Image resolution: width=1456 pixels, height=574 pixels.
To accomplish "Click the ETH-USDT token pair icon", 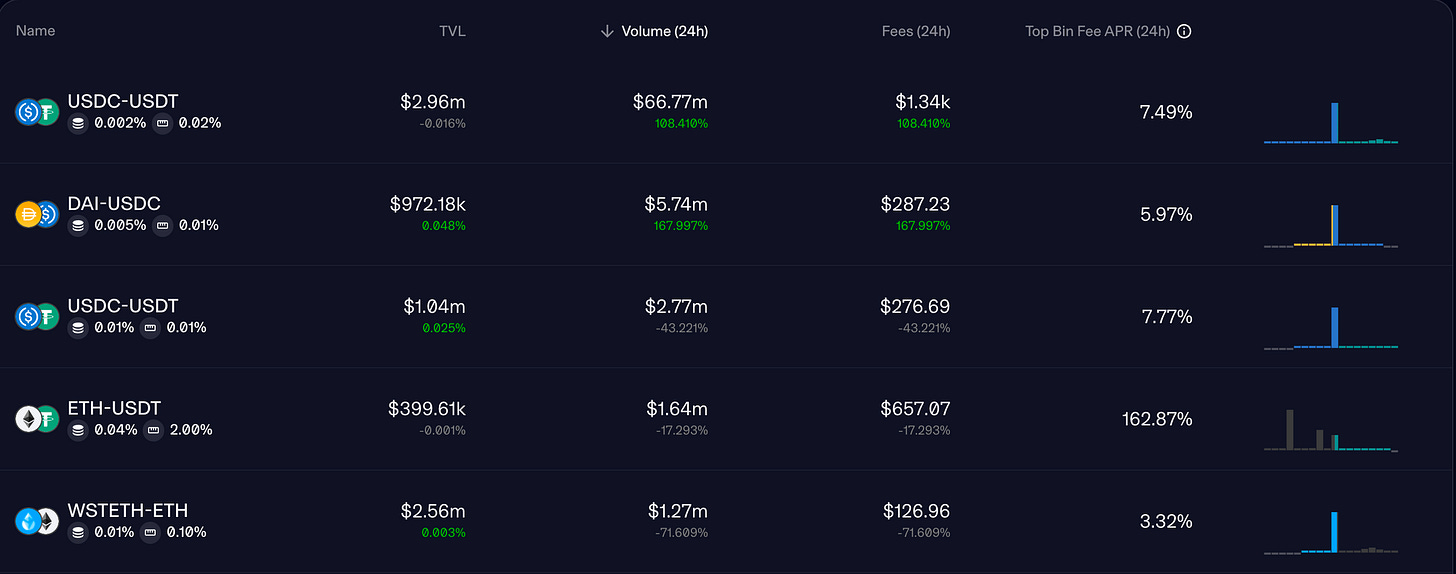I will pos(37,418).
